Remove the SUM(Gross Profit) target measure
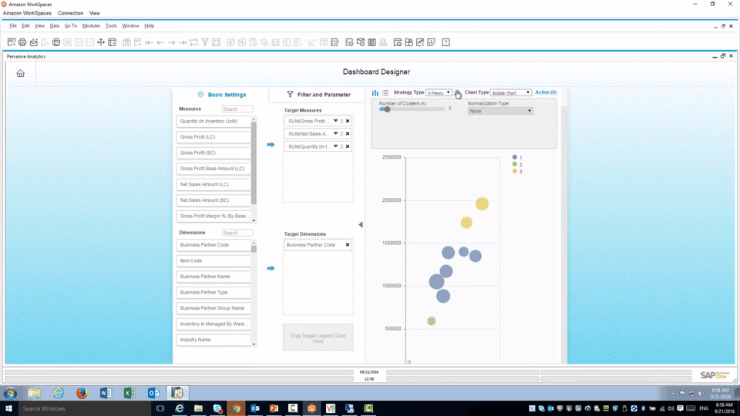 click(x=348, y=120)
